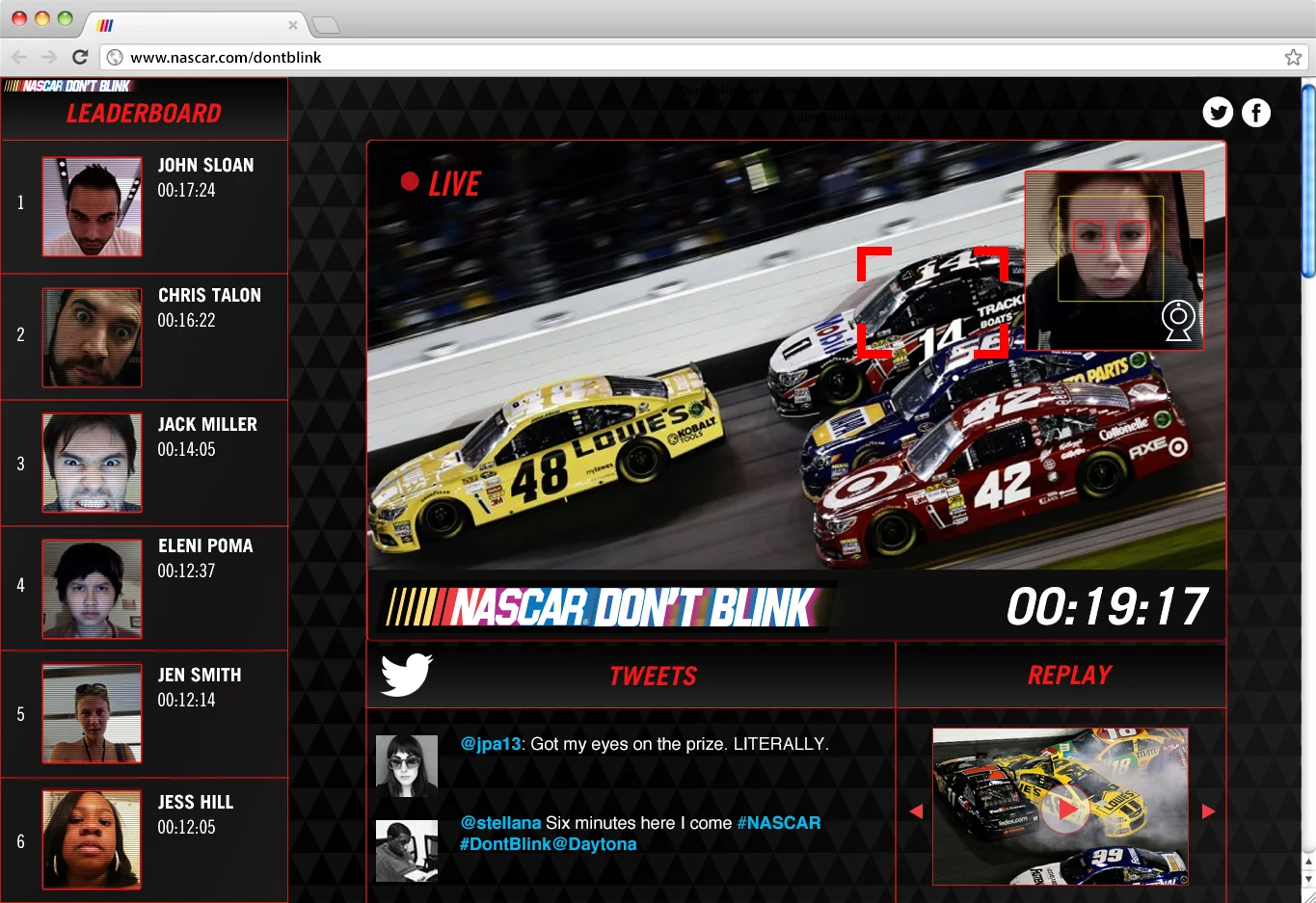The image size is (1316, 903).
Task: Click the time 00:12:37
Action: coord(186,571)
